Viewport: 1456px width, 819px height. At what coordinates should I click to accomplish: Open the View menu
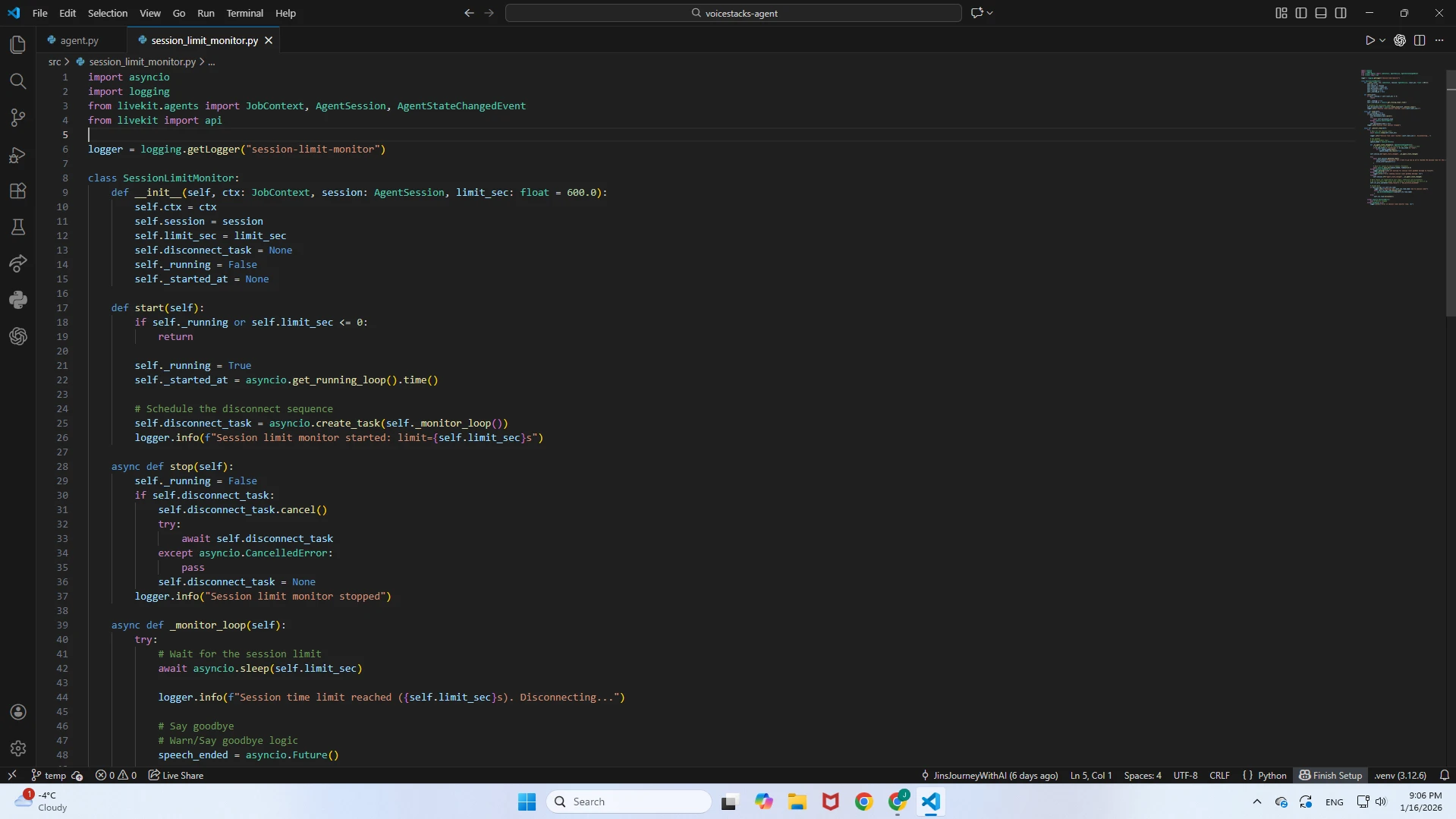(150, 13)
